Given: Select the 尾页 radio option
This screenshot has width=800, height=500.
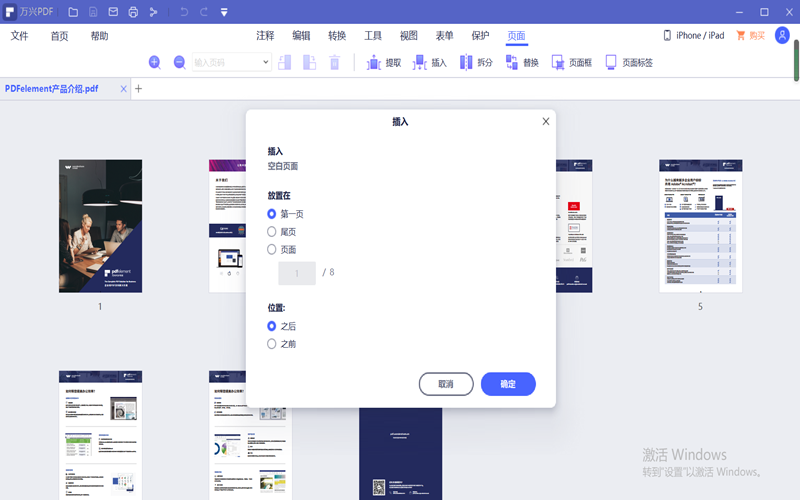Looking at the screenshot, I should tap(272, 232).
